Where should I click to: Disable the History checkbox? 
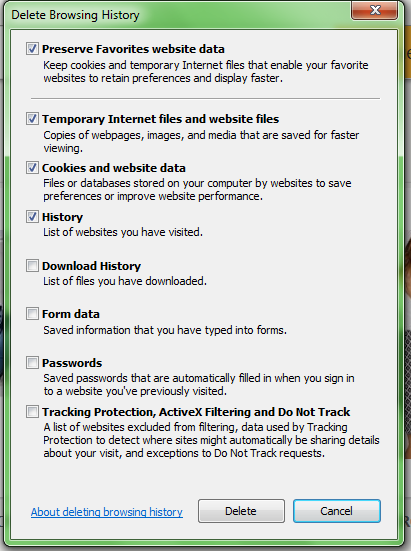click(x=32, y=216)
